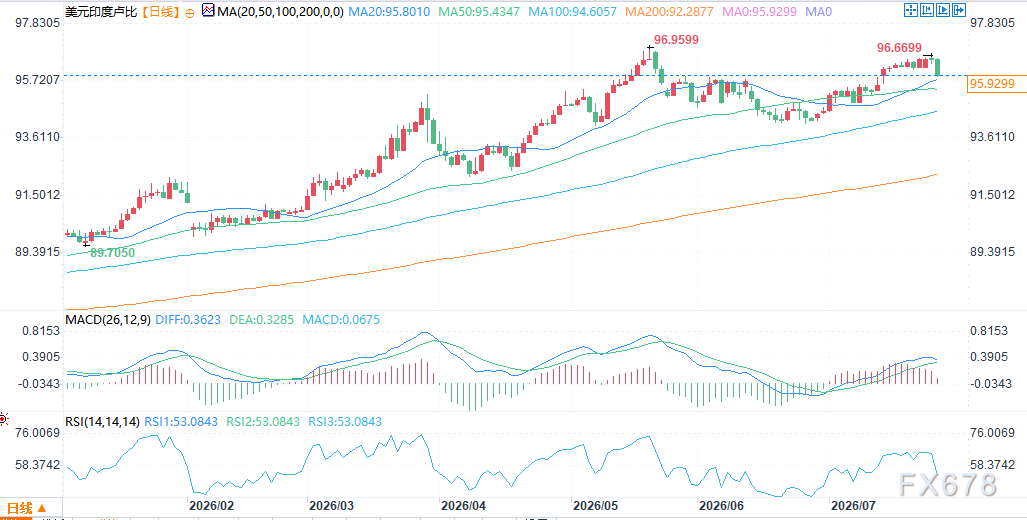The width and height of the screenshot is (1027, 520).
Task: Click the left axis 95.7207 price label
Action: pos(37,79)
